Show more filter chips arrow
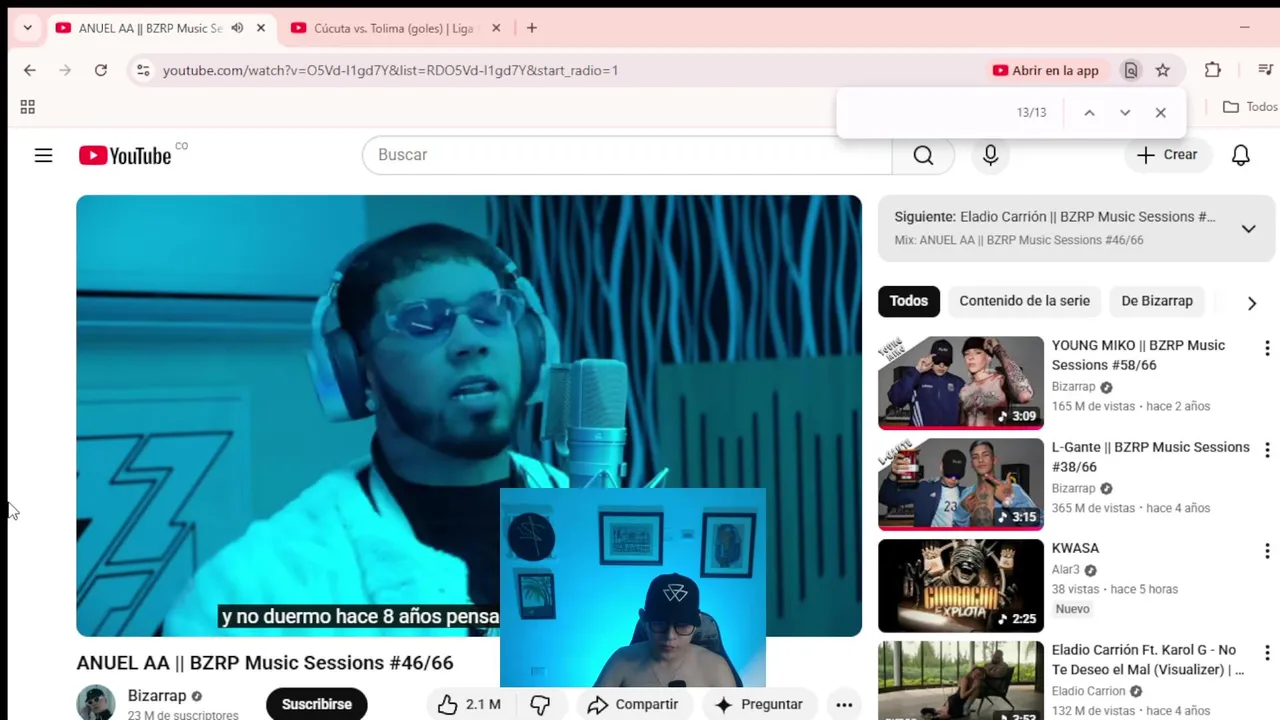The width and height of the screenshot is (1280, 720). [x=1251, y=303]
